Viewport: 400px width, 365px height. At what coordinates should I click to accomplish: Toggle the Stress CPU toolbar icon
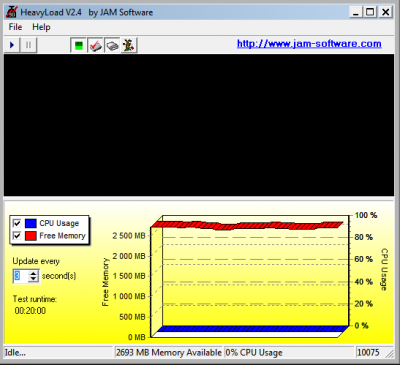click(79, 45)
